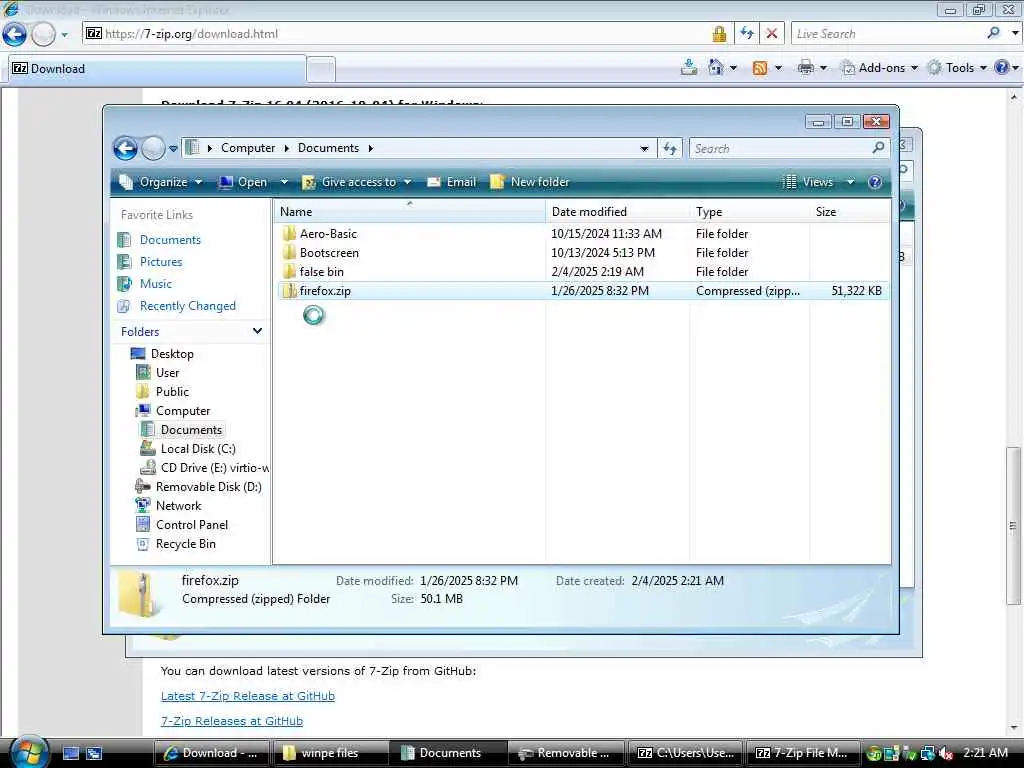Screen dimensions: 1024x768
Task: Select Desktop in the folder tree
Action: 172,354
